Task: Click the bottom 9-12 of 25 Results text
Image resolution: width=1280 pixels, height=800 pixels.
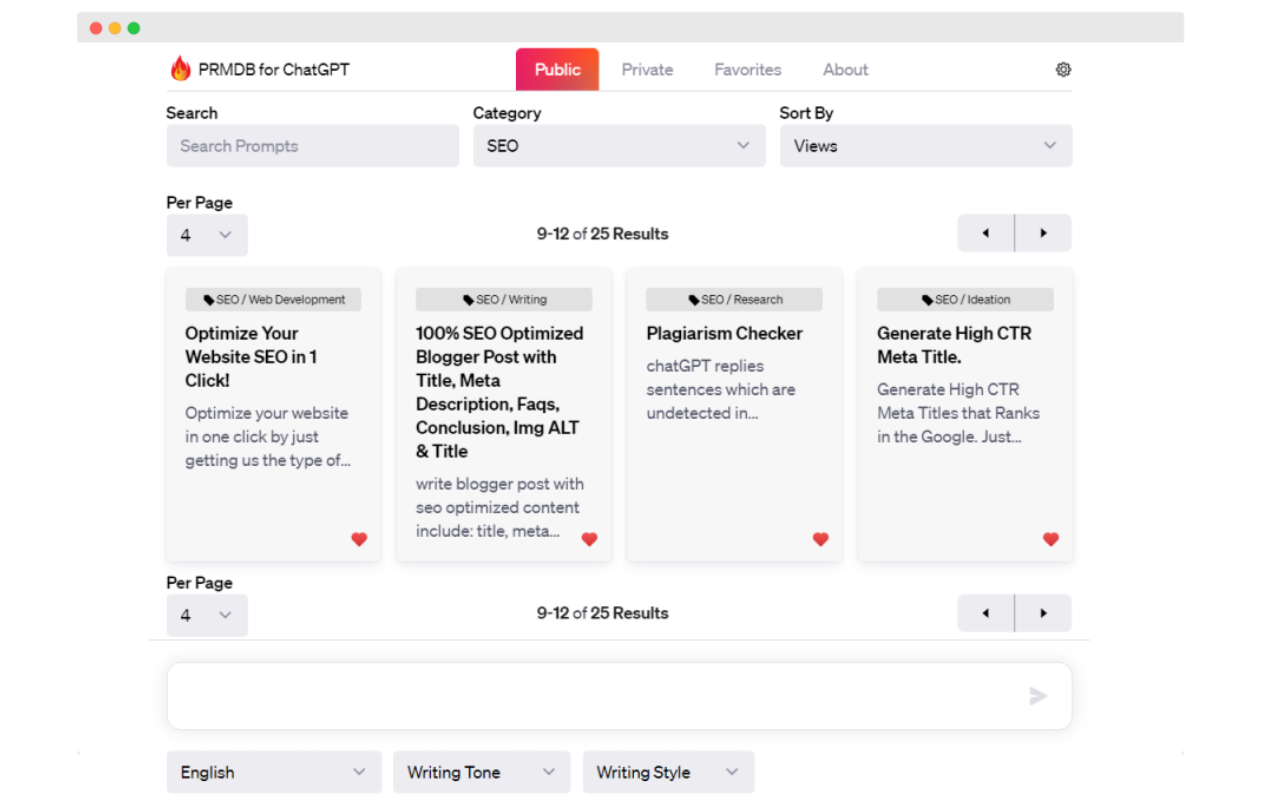Action: coord(602,613)
